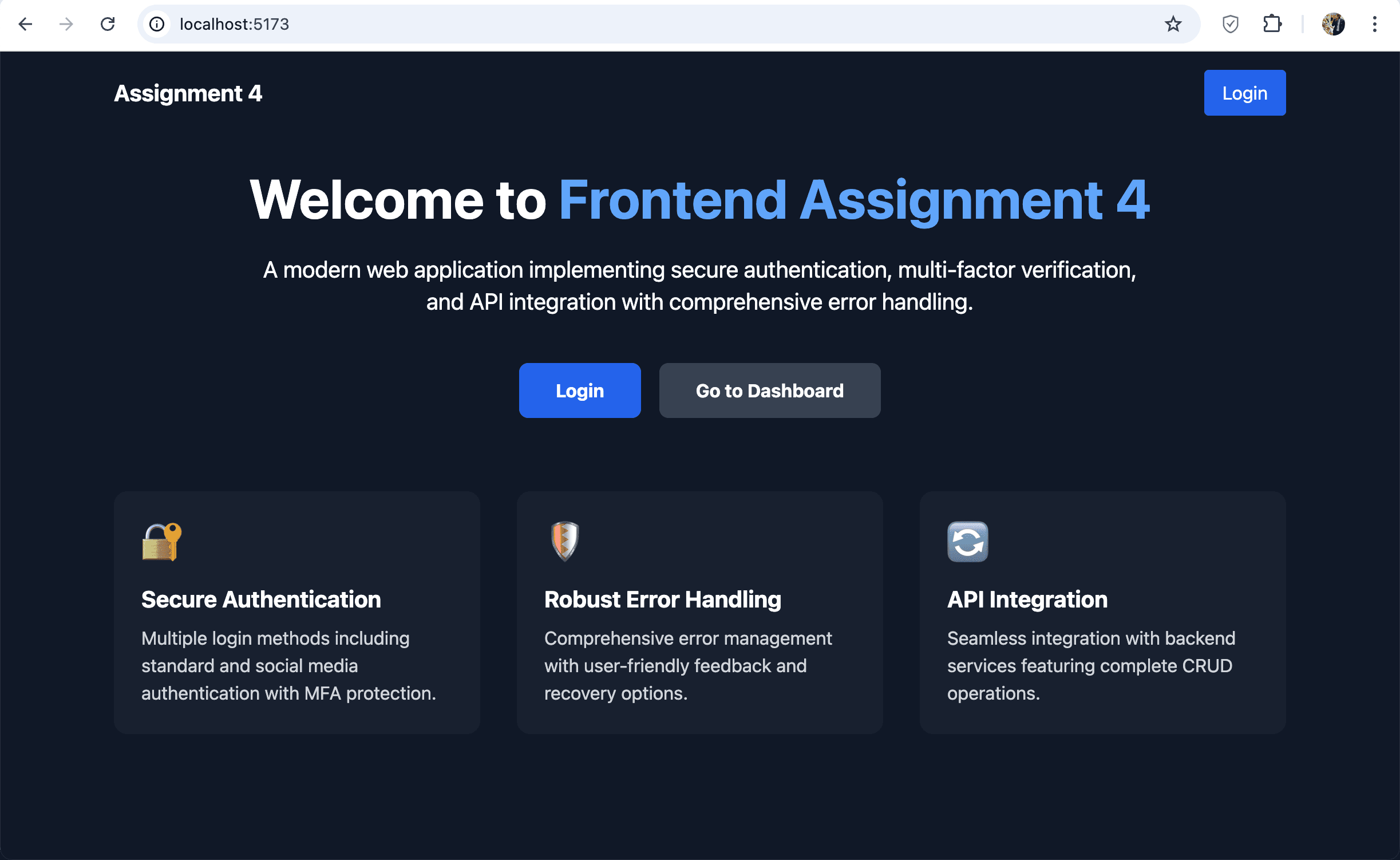Click the modern web application subtitle
The width and height of the screenshot is (1400, 860).
point(699,286)
